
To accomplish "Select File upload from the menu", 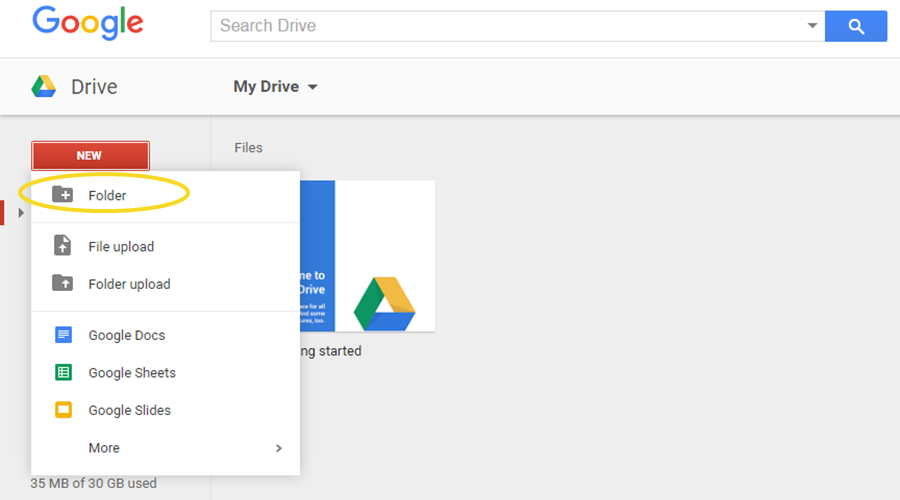I will [121, 246].
